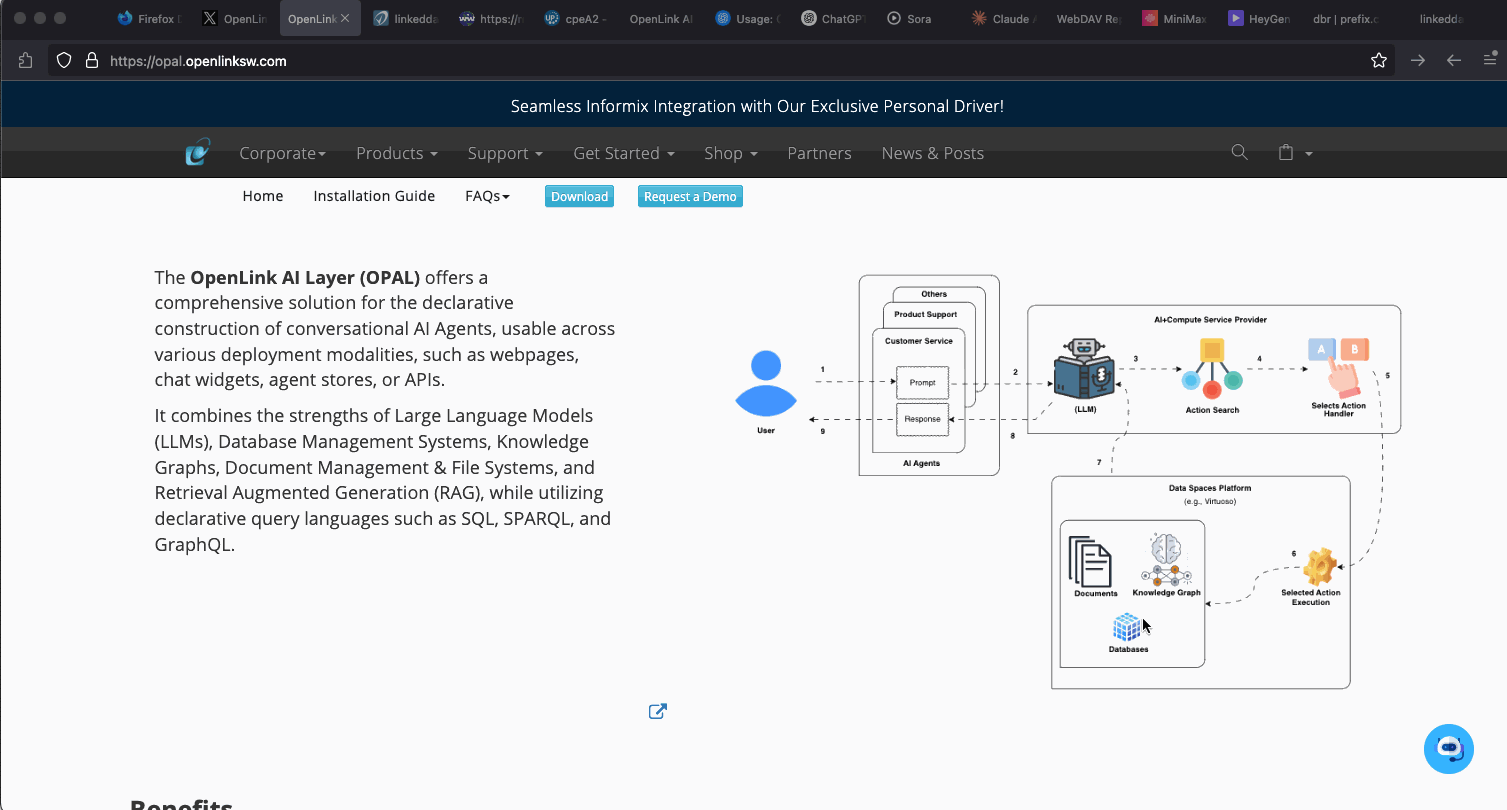Go to the Home subpage link
This screenshot has height=810, width=1507.
coord(263,196)
